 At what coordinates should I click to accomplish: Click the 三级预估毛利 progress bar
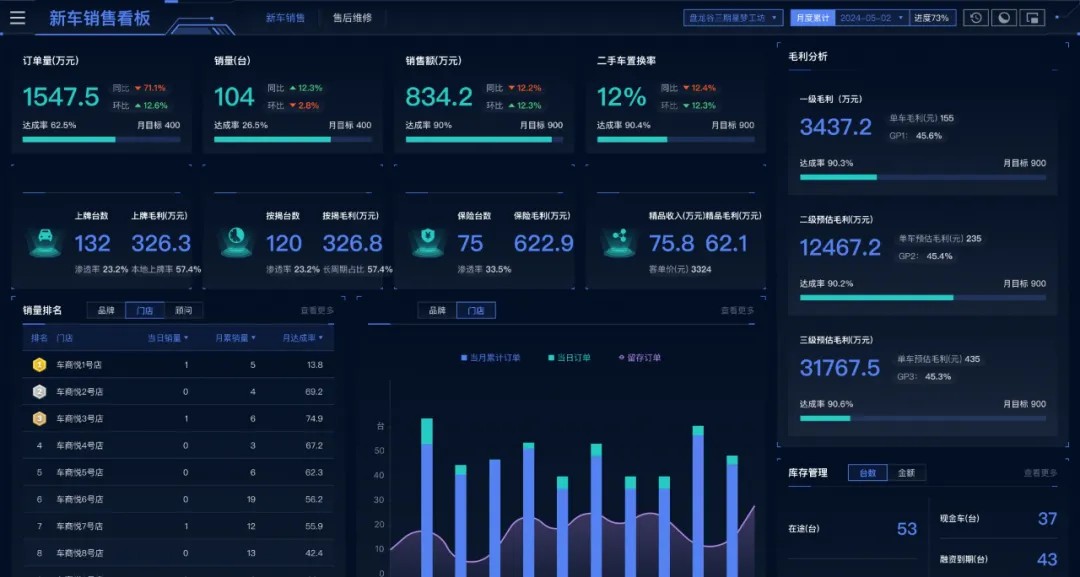click(923, 418)
